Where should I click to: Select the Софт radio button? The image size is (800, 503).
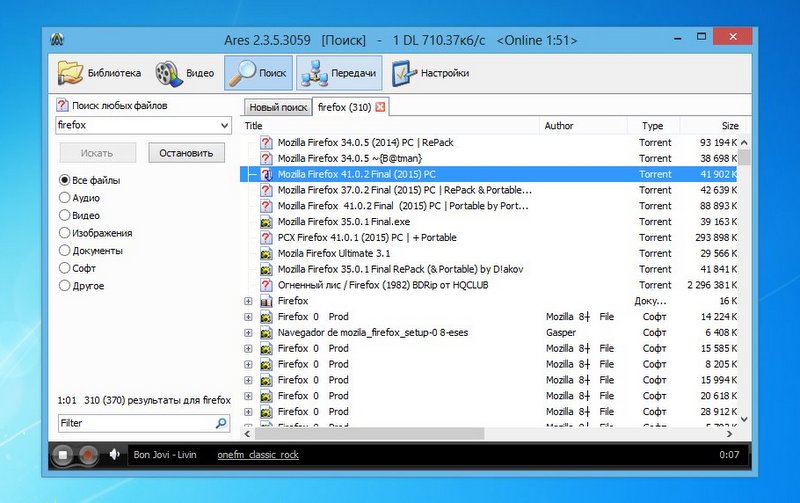click(x=64, y=268)
